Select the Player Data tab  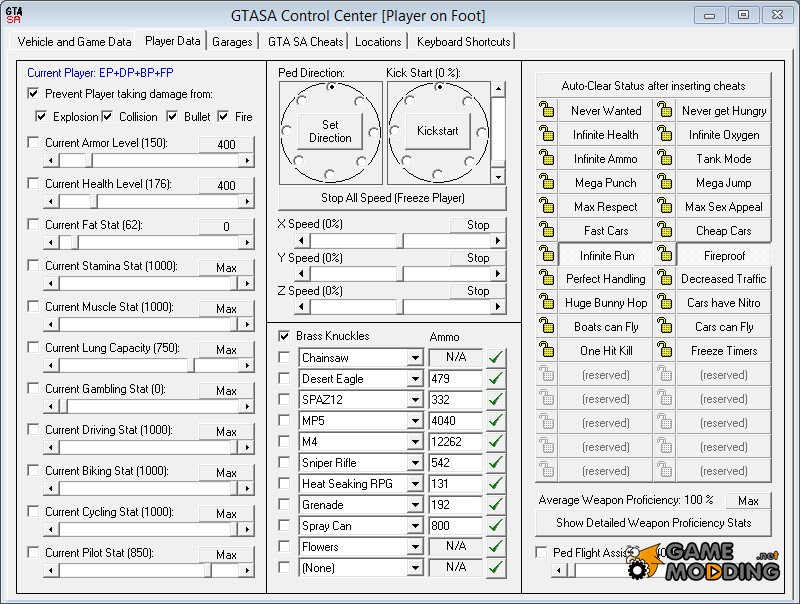(x=172, y=41)
